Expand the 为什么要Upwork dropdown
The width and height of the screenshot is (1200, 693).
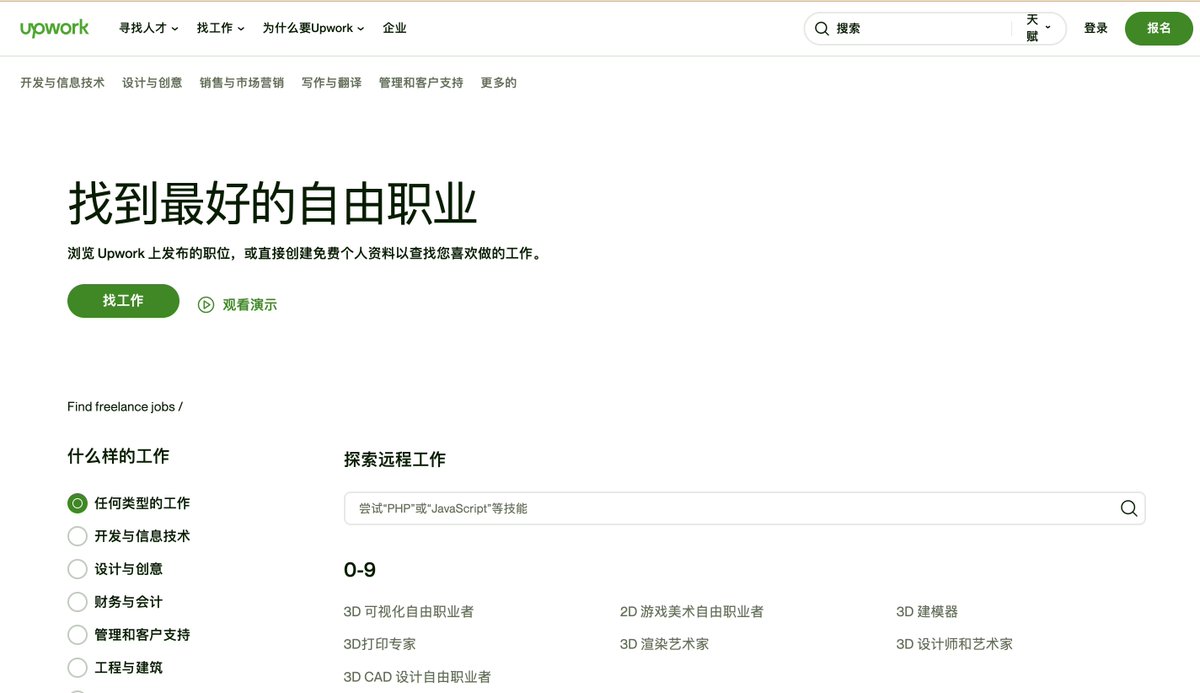(313, 29)
